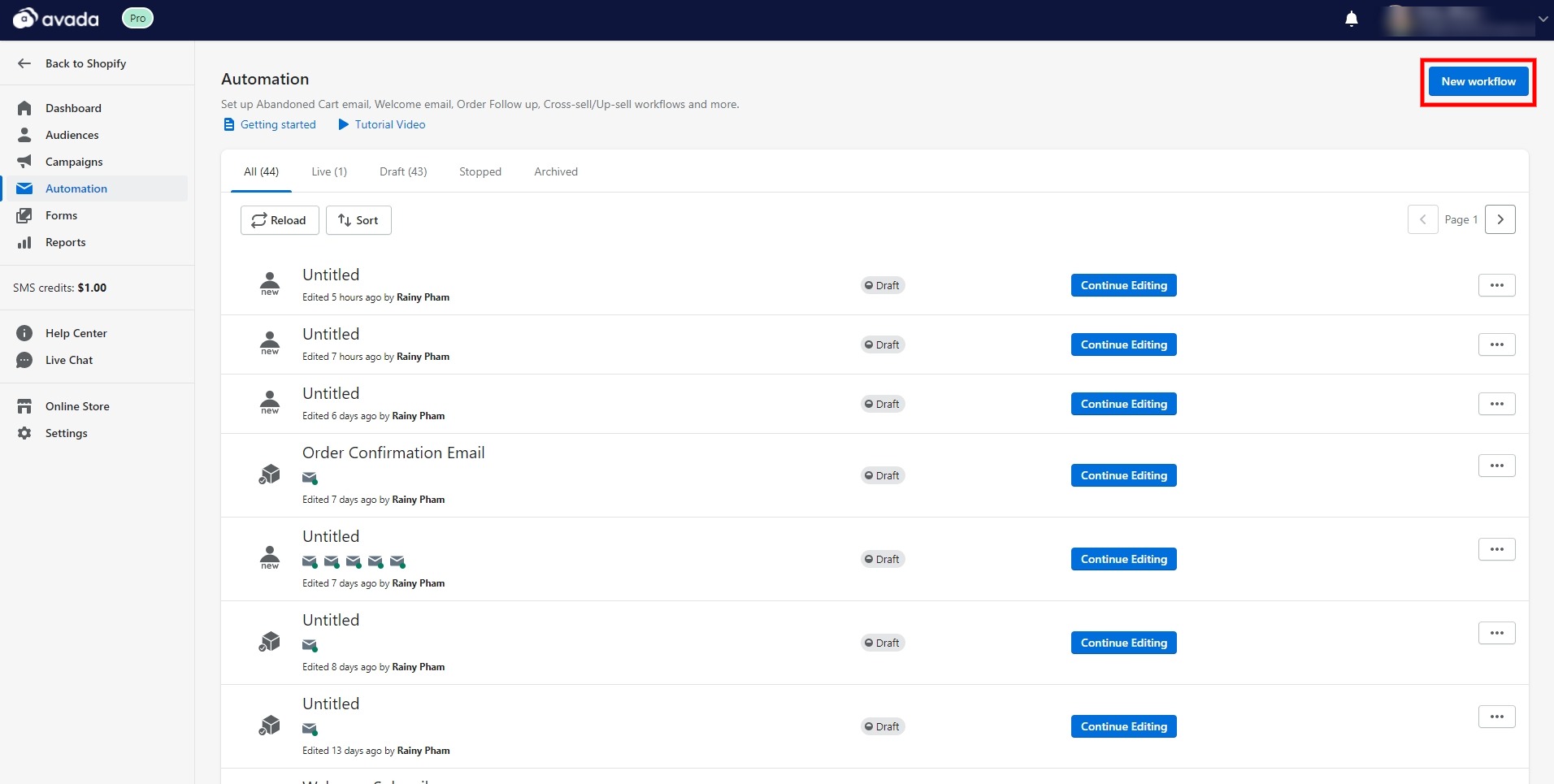Viewport: 1554px width, 784px height.
Task: Select the Archived tab
Action: (556, 171)
